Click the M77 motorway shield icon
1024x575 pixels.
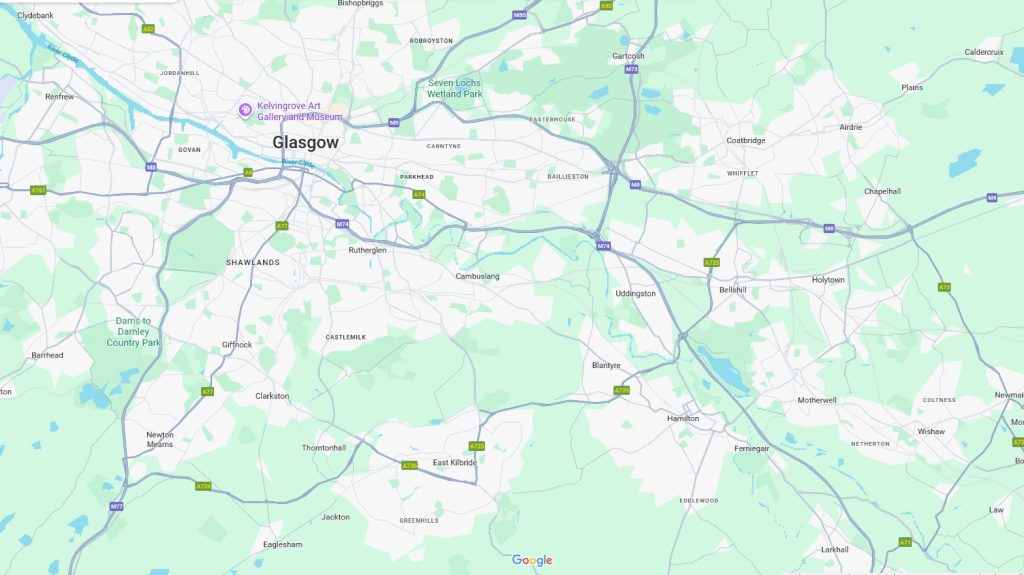(x=116, y=506)
